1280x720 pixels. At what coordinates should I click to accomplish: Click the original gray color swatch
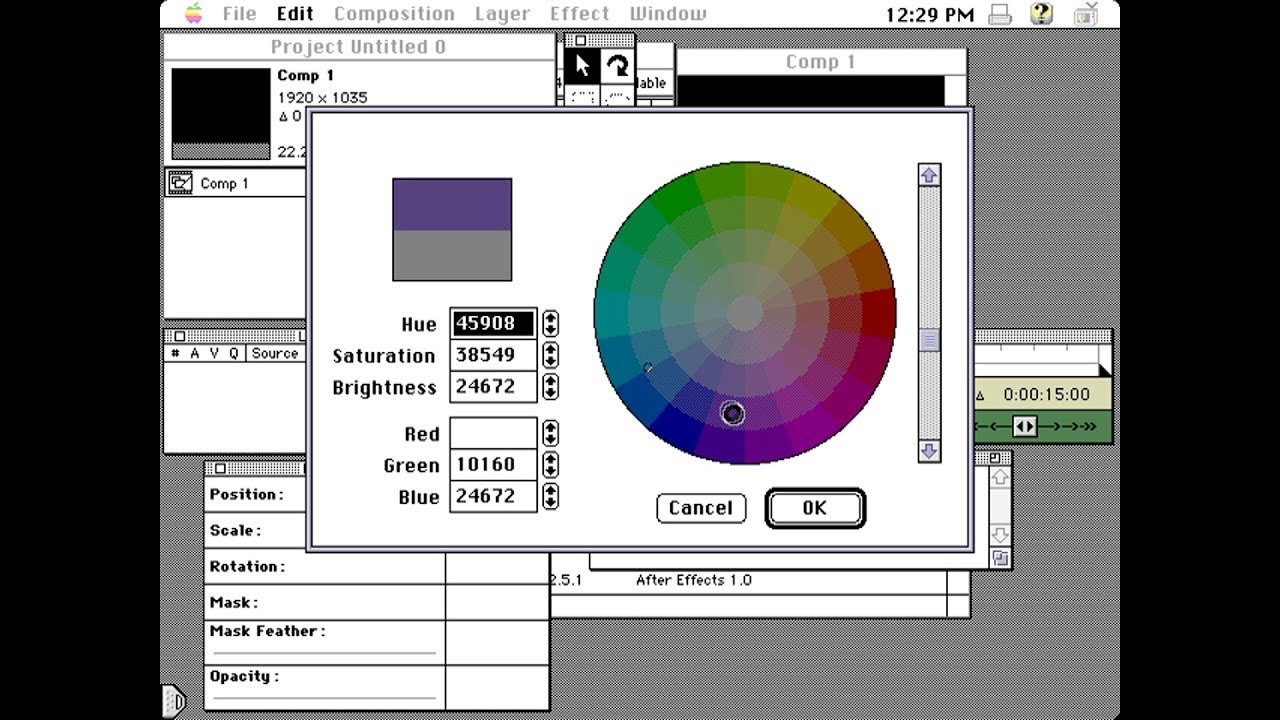click(452, 256)
